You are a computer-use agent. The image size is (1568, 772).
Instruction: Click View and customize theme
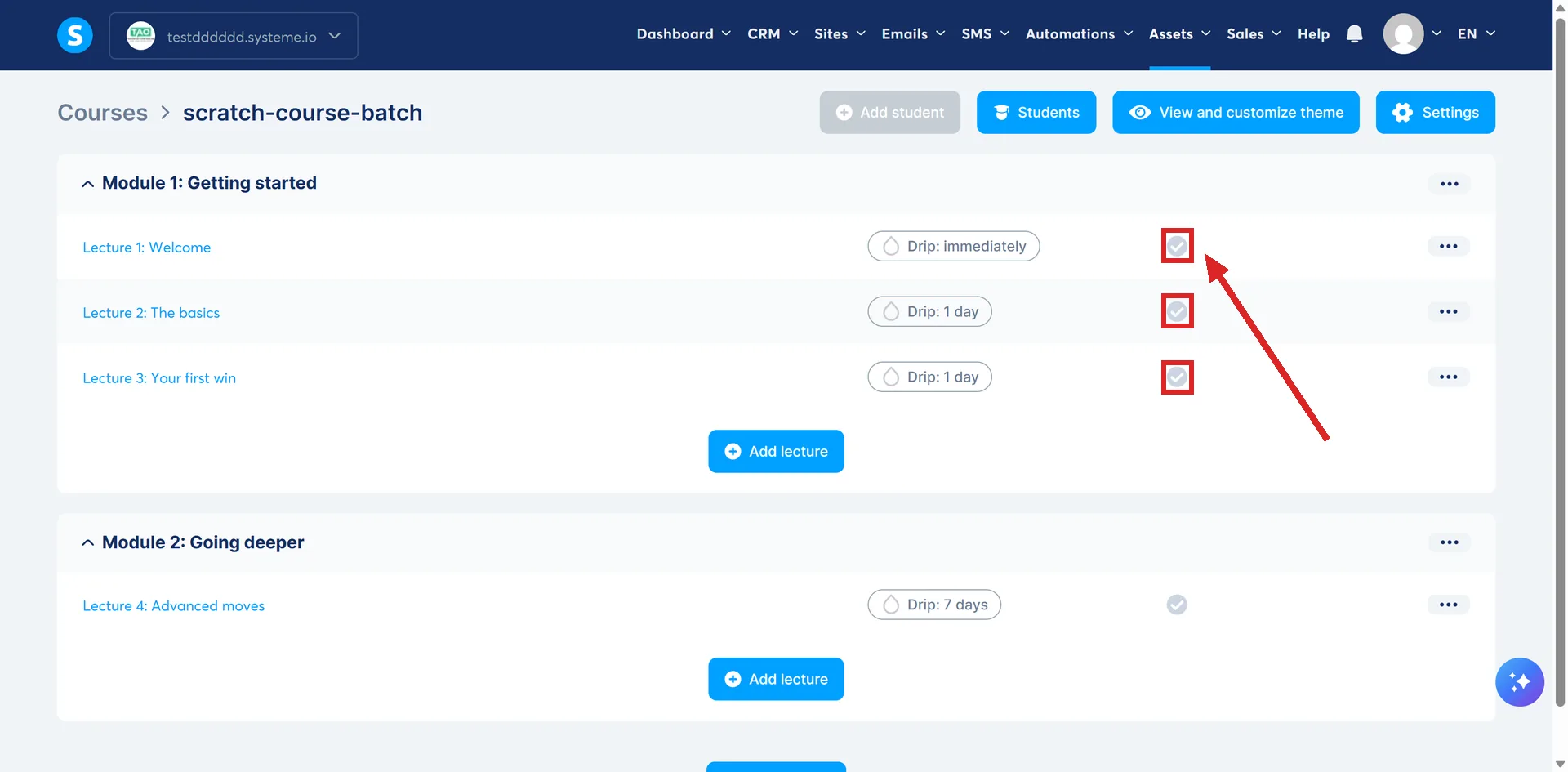1236,112
